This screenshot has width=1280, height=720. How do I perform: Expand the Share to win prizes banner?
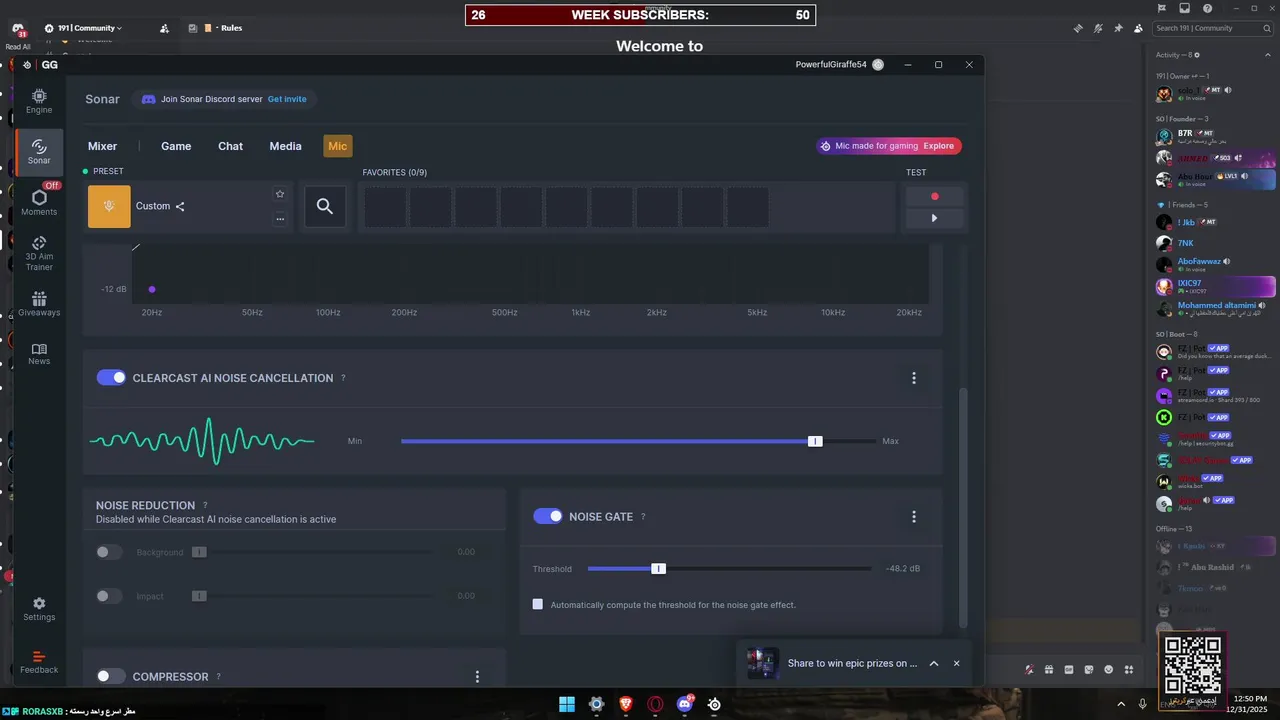click(x=934, y=663)
